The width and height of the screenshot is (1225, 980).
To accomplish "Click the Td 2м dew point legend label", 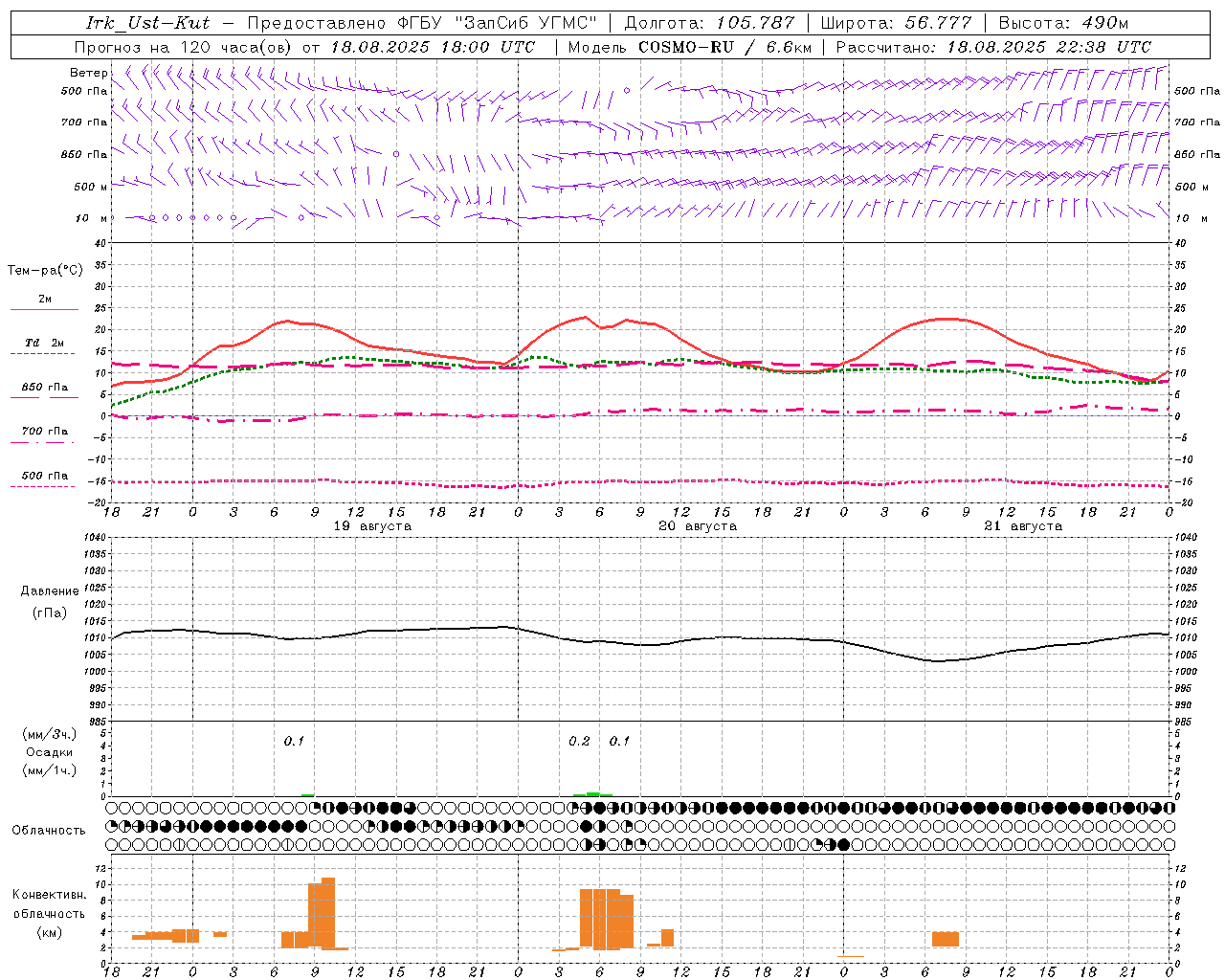I will pos(45,343).
